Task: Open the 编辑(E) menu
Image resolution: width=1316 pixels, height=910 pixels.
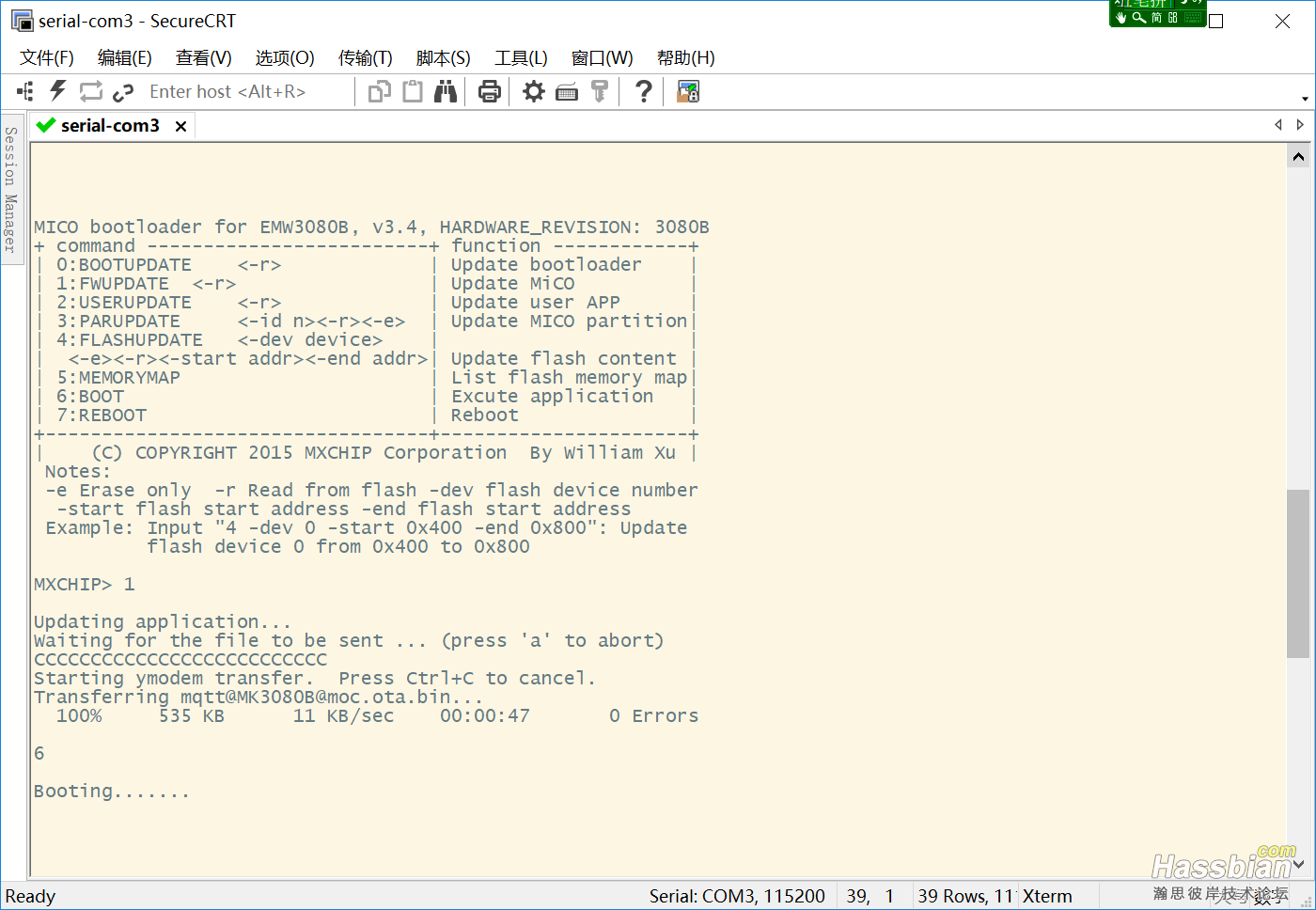Action: [125, 58]
